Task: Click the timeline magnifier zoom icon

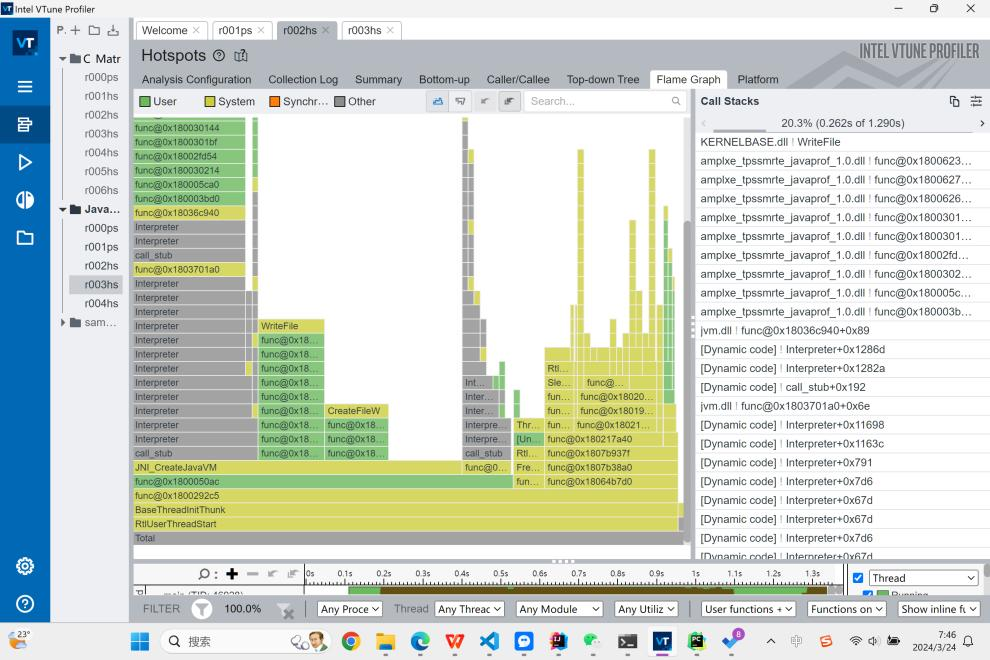Action: [204, 573]
